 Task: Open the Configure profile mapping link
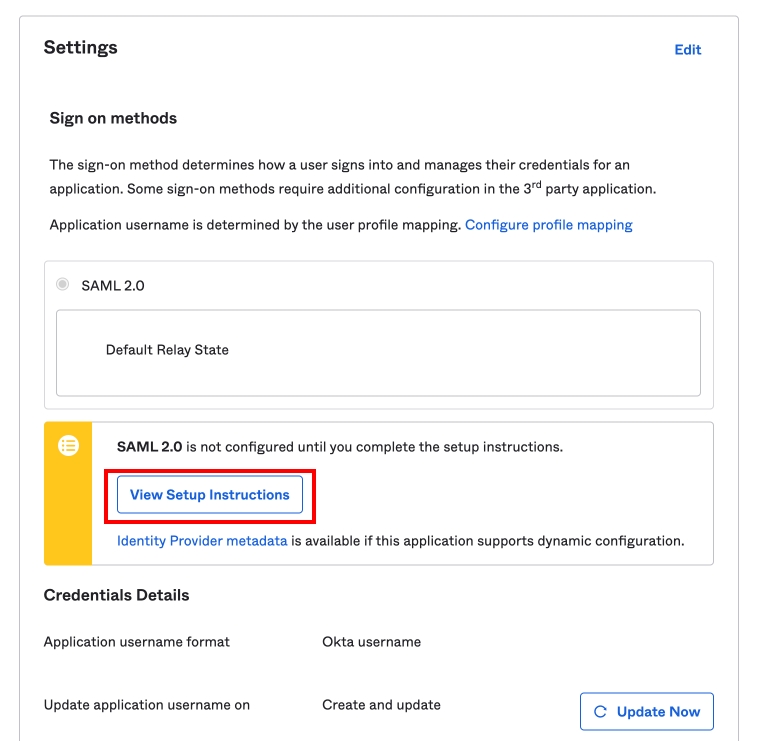click(x=548, y=225)
